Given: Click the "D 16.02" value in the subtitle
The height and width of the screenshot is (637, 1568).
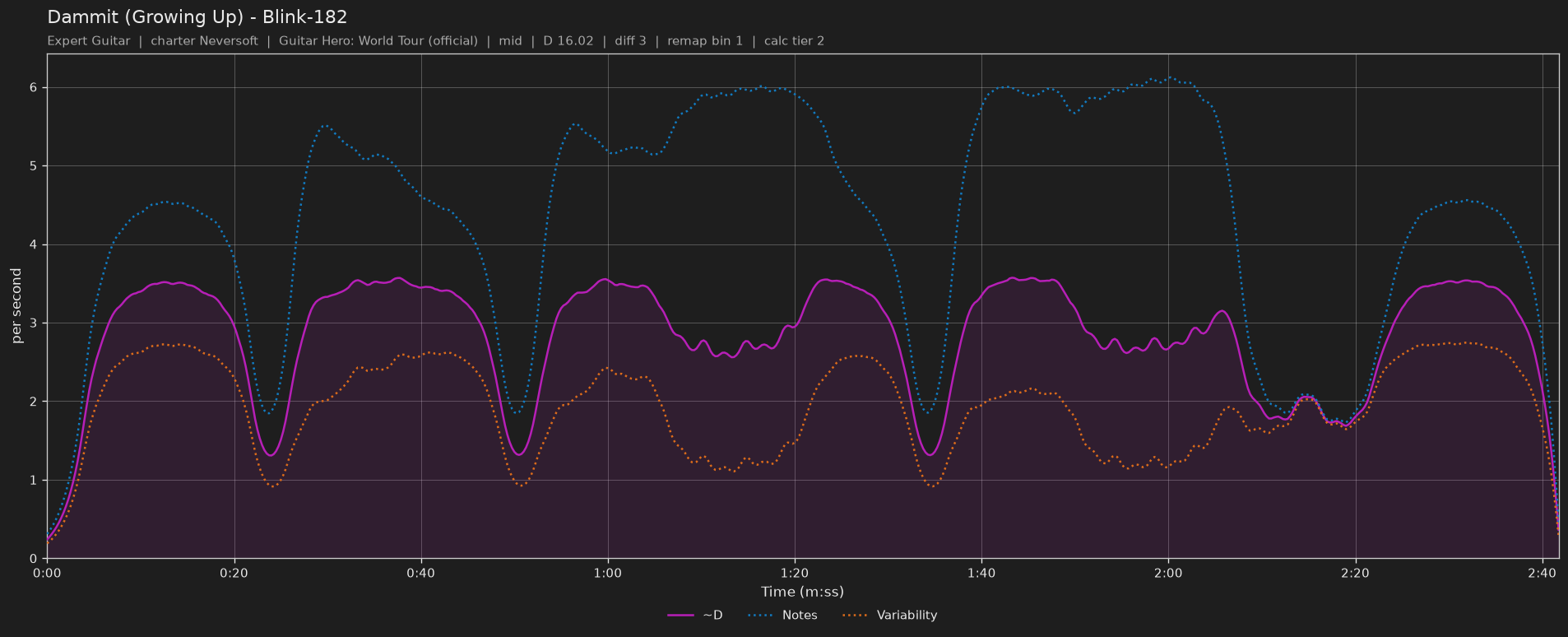Looking at the screenshot, I should (x=568, y=41).
